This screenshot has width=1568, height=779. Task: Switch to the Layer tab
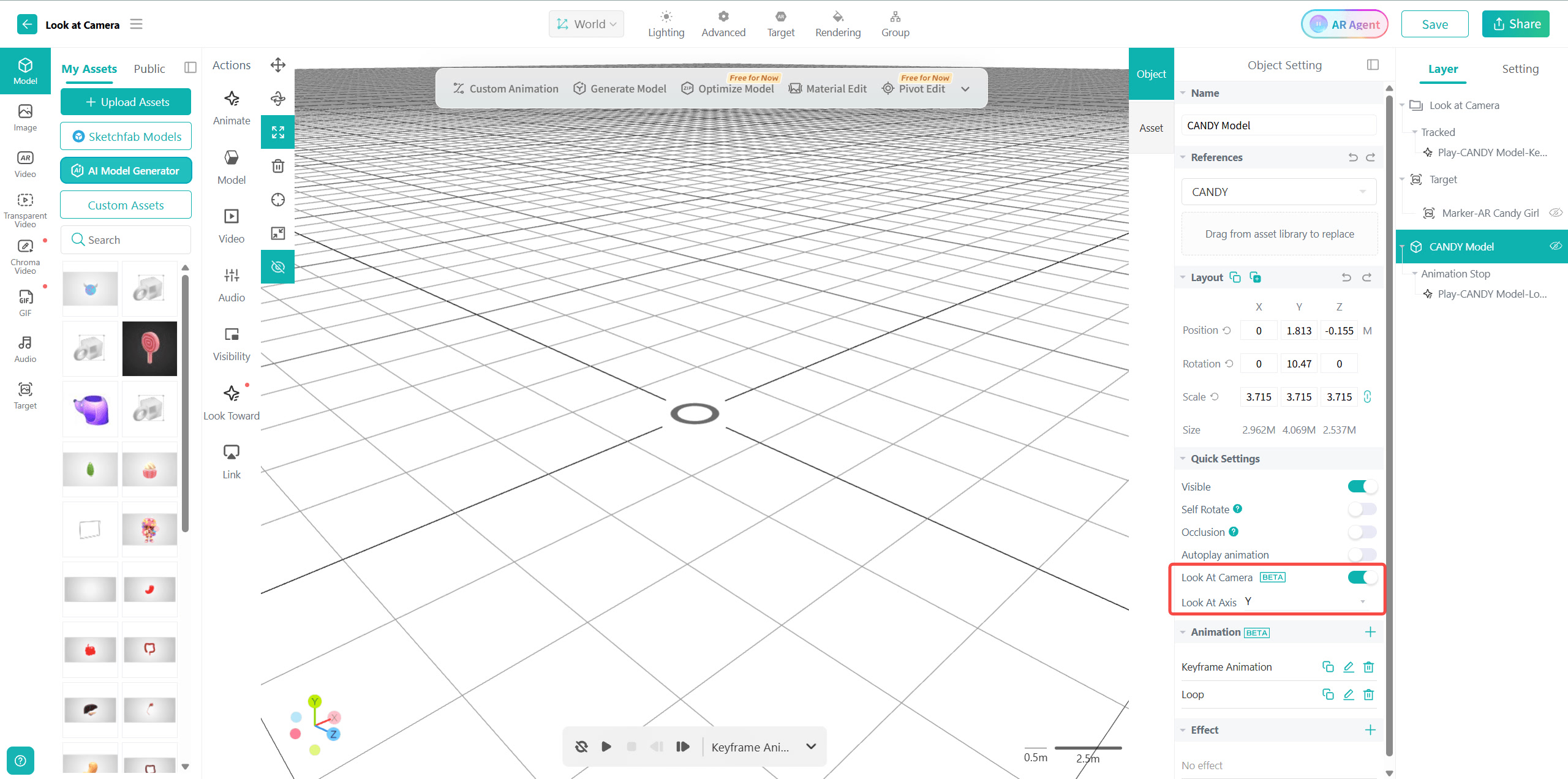(x=1443, y=69)
